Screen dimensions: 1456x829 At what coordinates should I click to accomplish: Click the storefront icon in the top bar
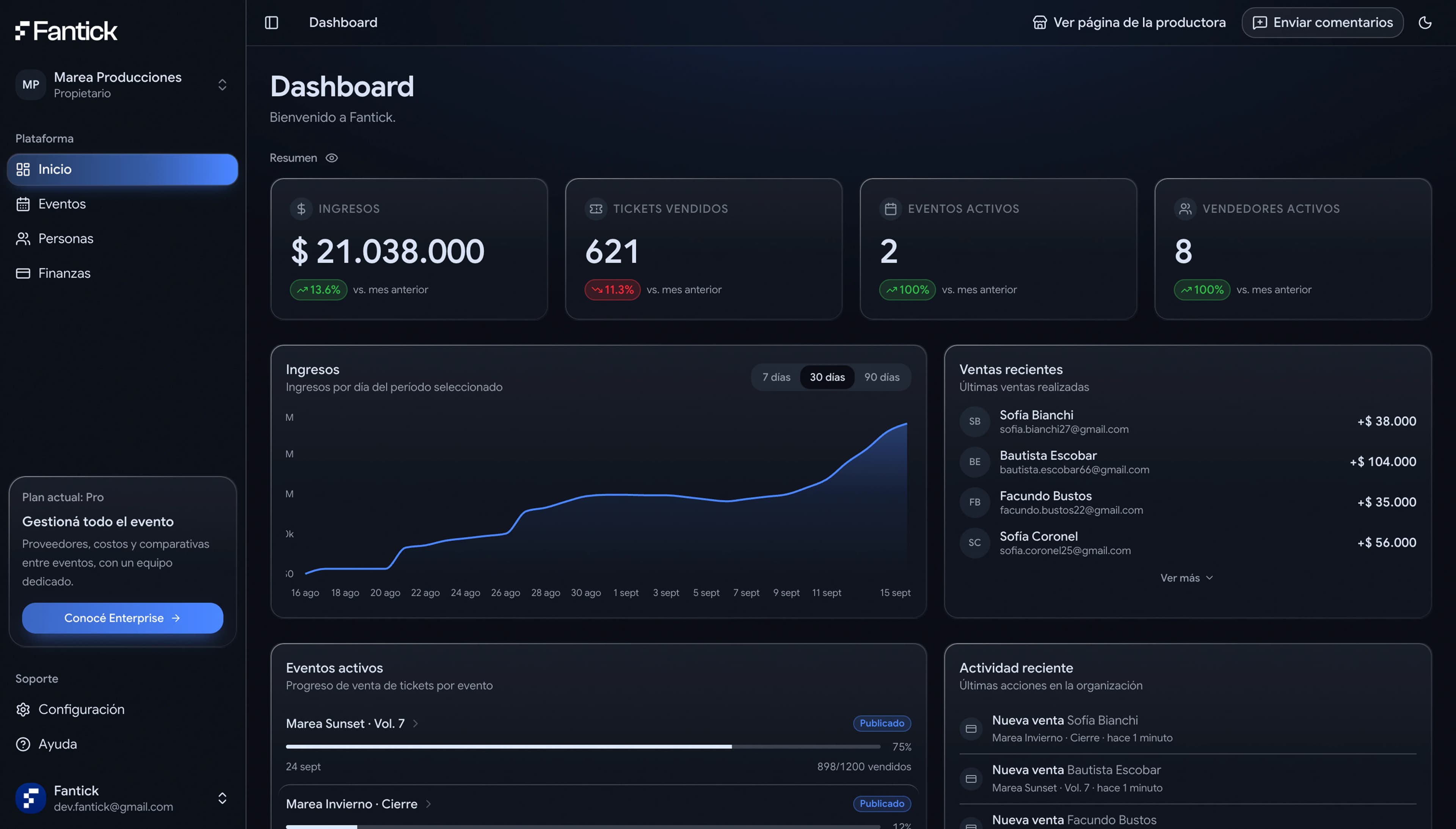click(x=1040, y=23)
